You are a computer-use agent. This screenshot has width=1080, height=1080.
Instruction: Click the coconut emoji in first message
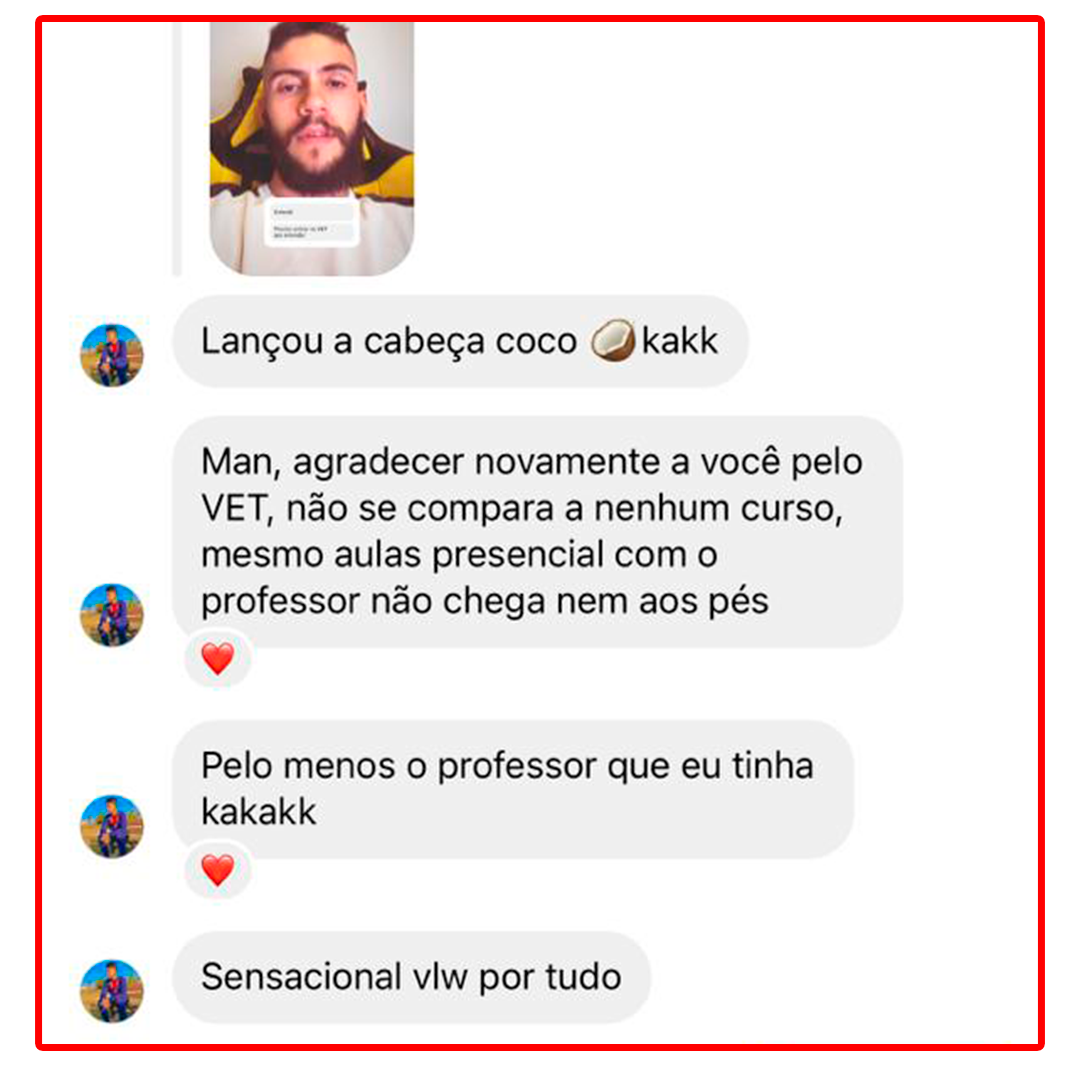pos(612,340)
